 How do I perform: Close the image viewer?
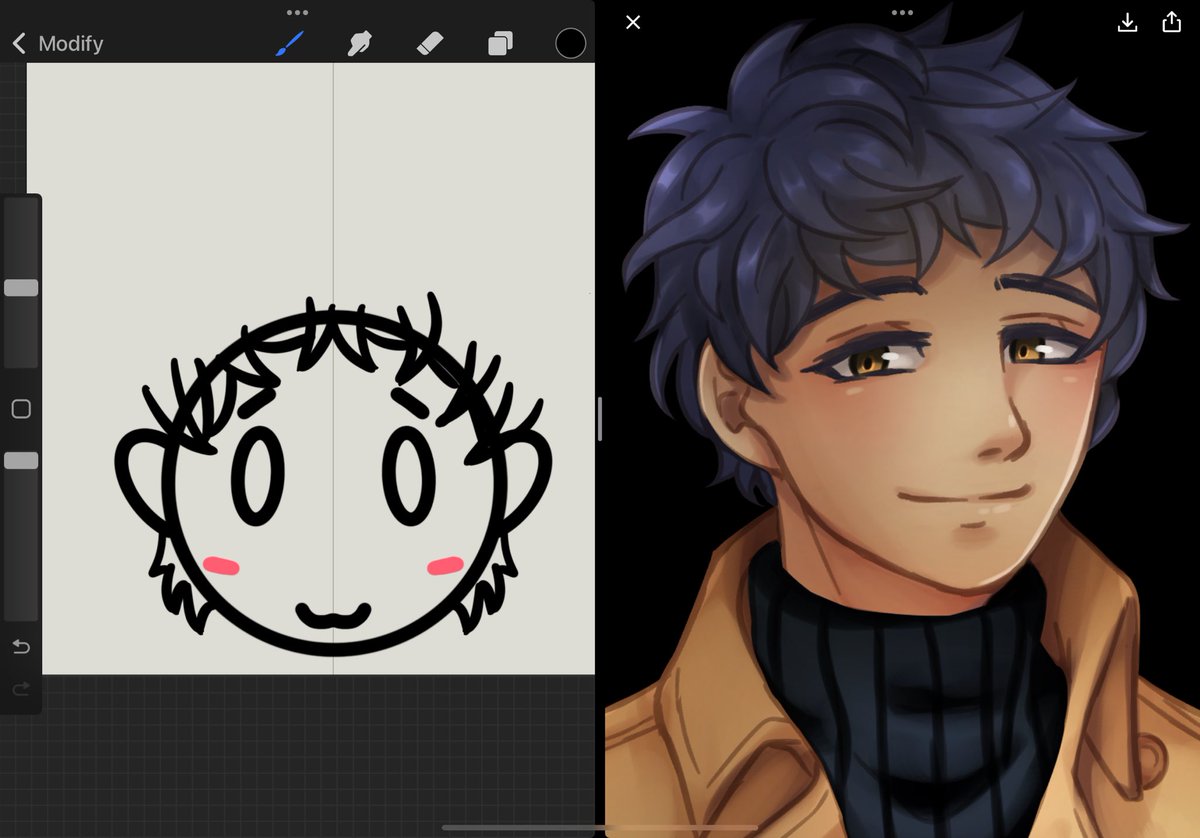633,22
